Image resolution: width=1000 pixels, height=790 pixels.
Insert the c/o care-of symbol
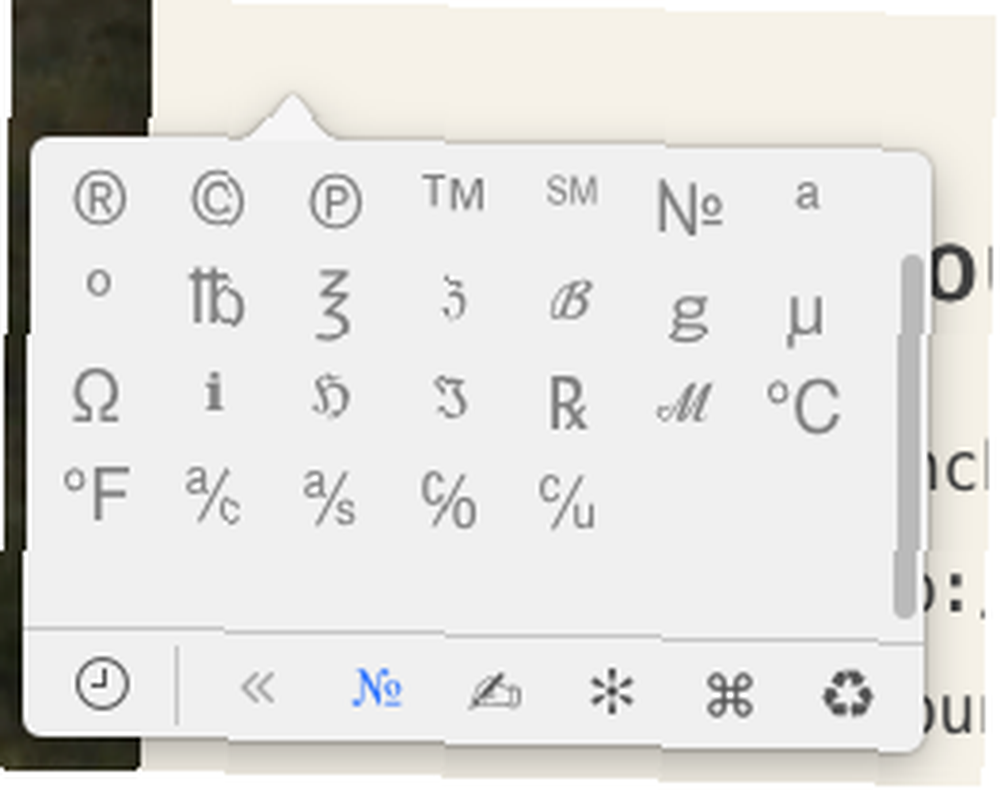coord(449,499)
